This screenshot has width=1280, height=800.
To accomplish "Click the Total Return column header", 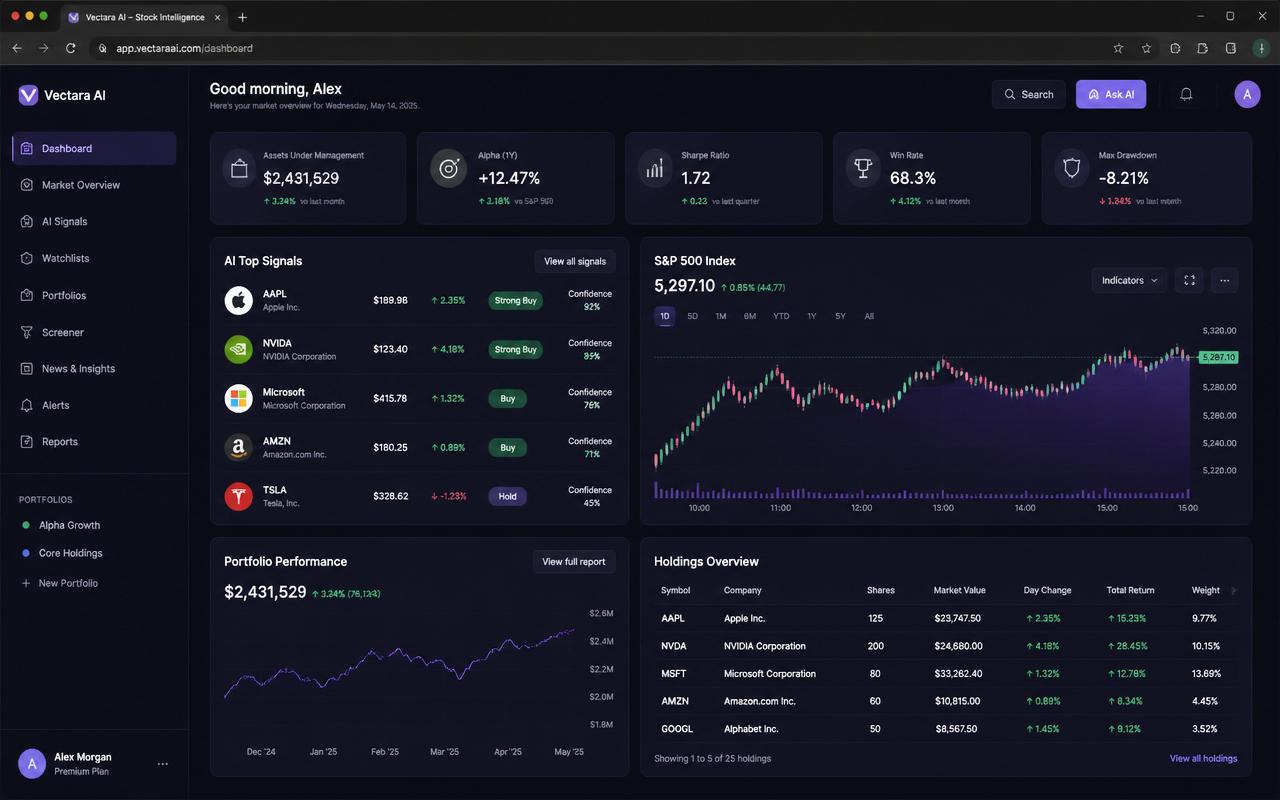I will click(x=1131, y=590).
